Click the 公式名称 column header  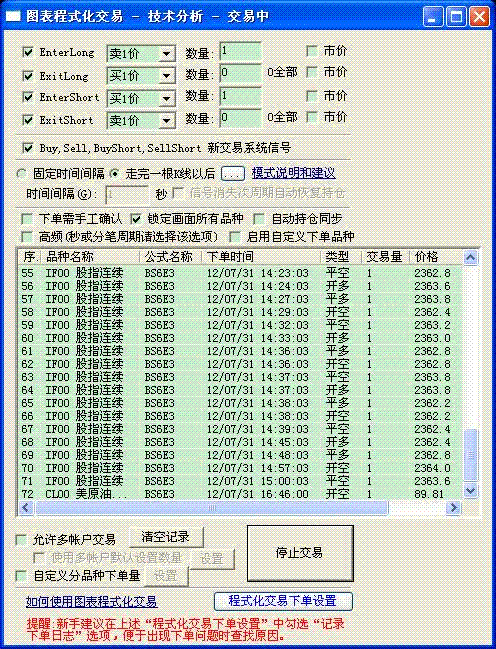pyautogui.click(x=170, y=257)
